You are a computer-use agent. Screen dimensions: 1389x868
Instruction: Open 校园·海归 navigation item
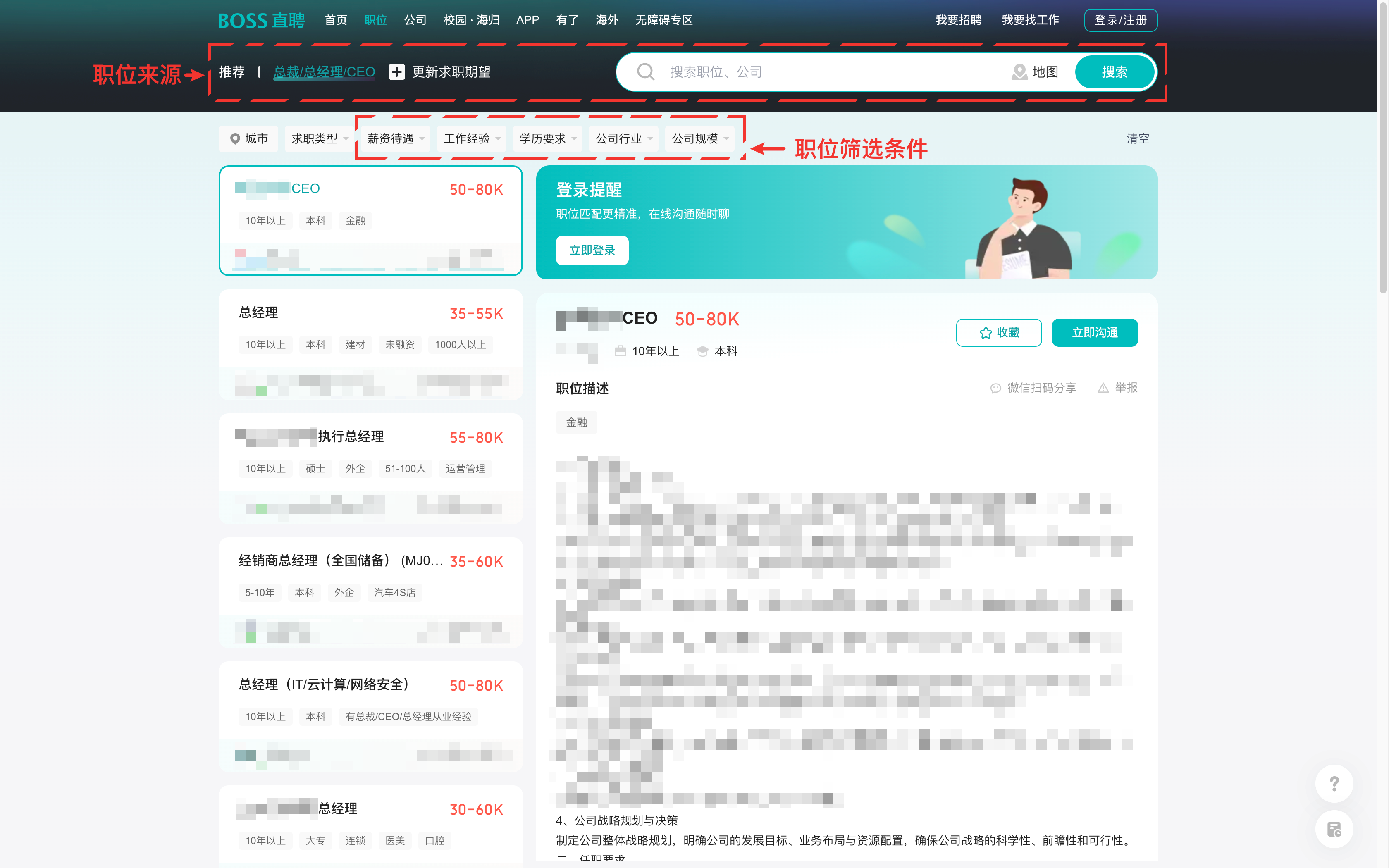[472, 21]
